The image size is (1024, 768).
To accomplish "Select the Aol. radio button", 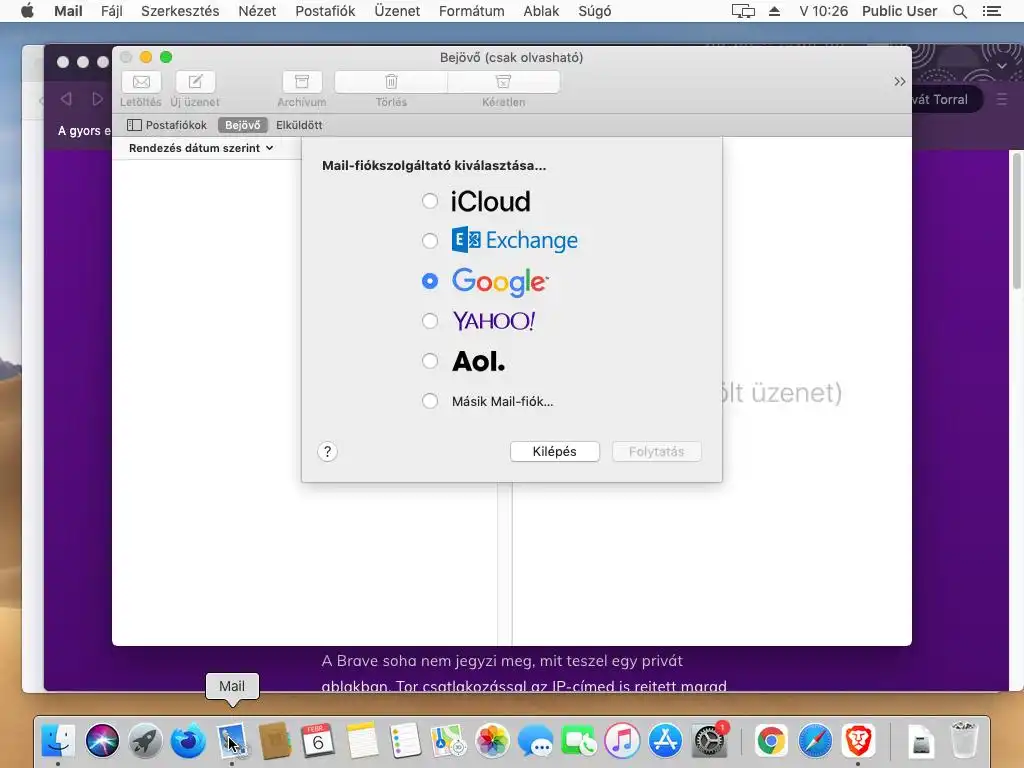I will pyautogui.click(x=430, y=360).
